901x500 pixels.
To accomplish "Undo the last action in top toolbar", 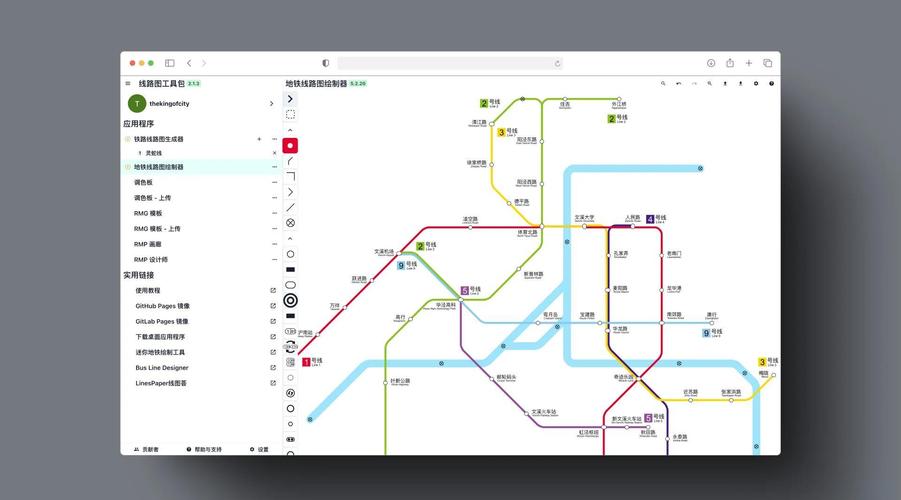I will click(x=679, y=83).
